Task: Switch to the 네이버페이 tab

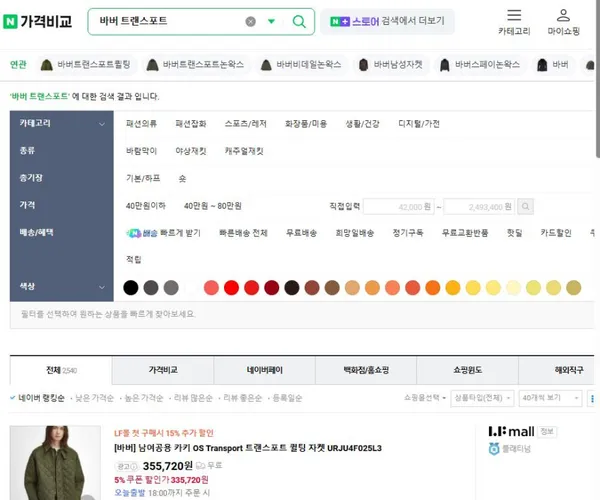Action: click(x=264, y=370)
